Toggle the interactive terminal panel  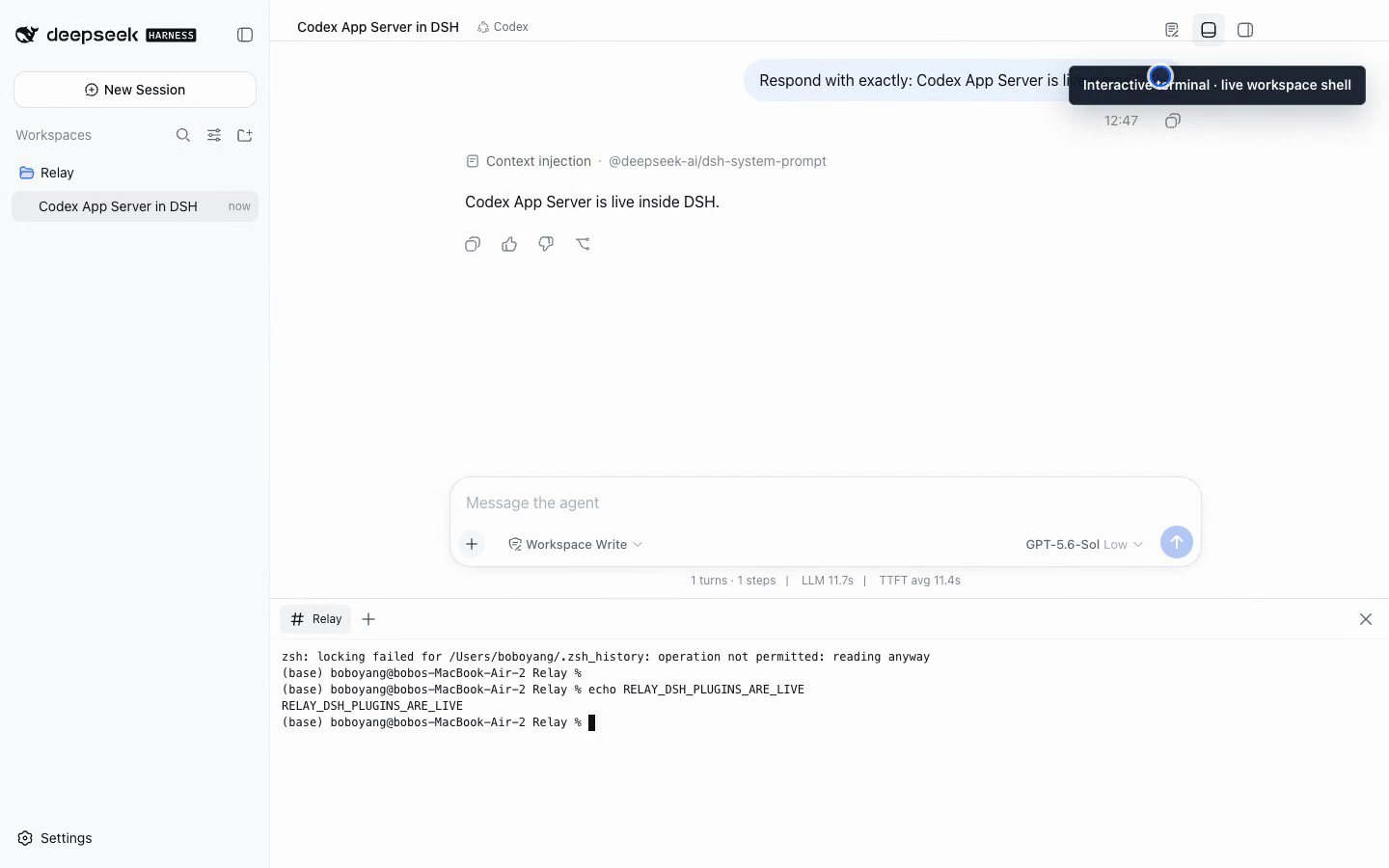tap(1209, 30)
